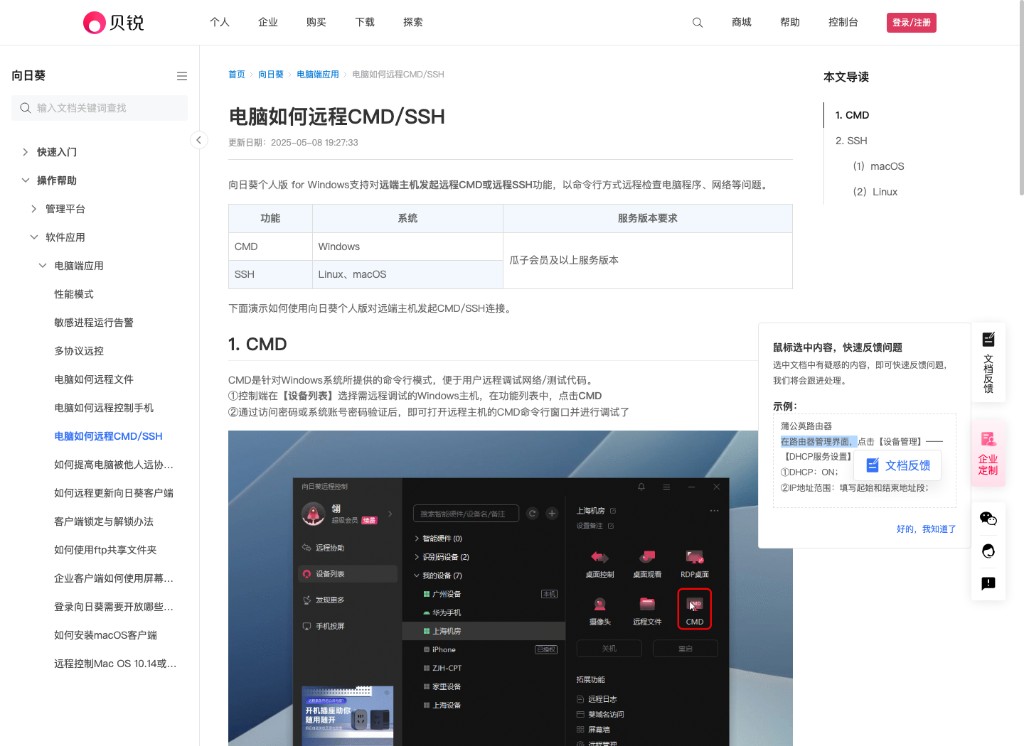Click the WeChat icon on the right rail
Viewport: 1024px width, 746px height.
pos(988,519)
